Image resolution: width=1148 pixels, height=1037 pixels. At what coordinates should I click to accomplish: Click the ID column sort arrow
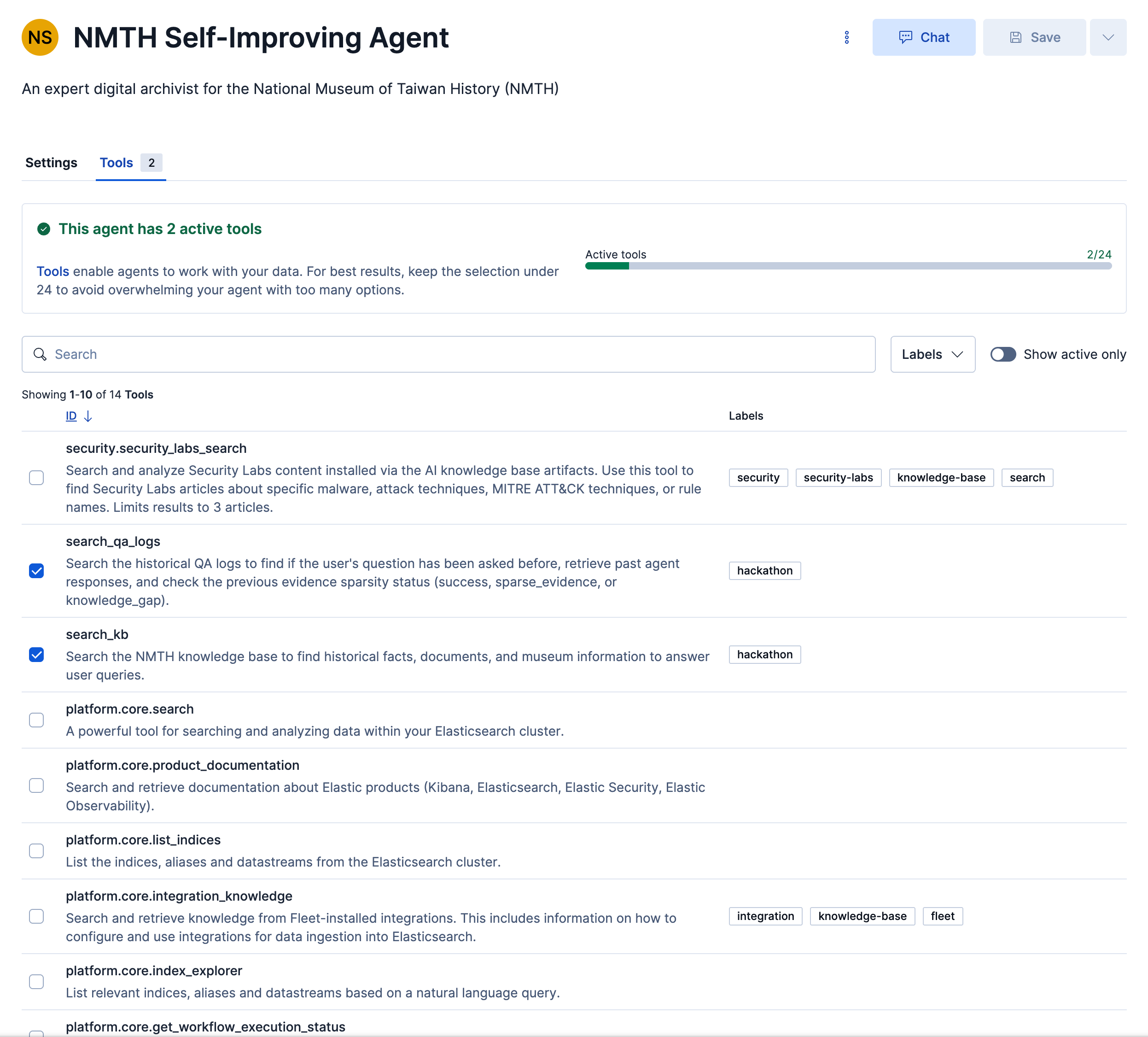coord(87,416)
